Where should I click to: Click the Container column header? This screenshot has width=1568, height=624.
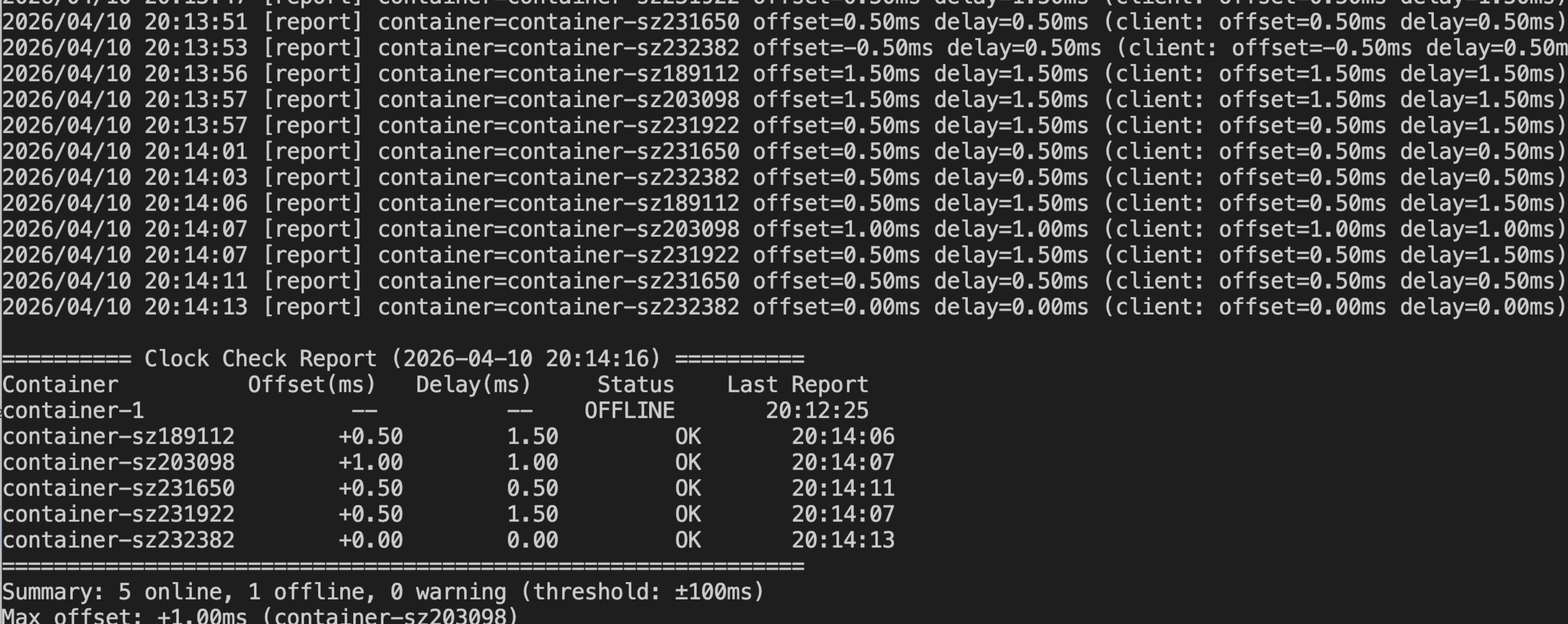60,385
